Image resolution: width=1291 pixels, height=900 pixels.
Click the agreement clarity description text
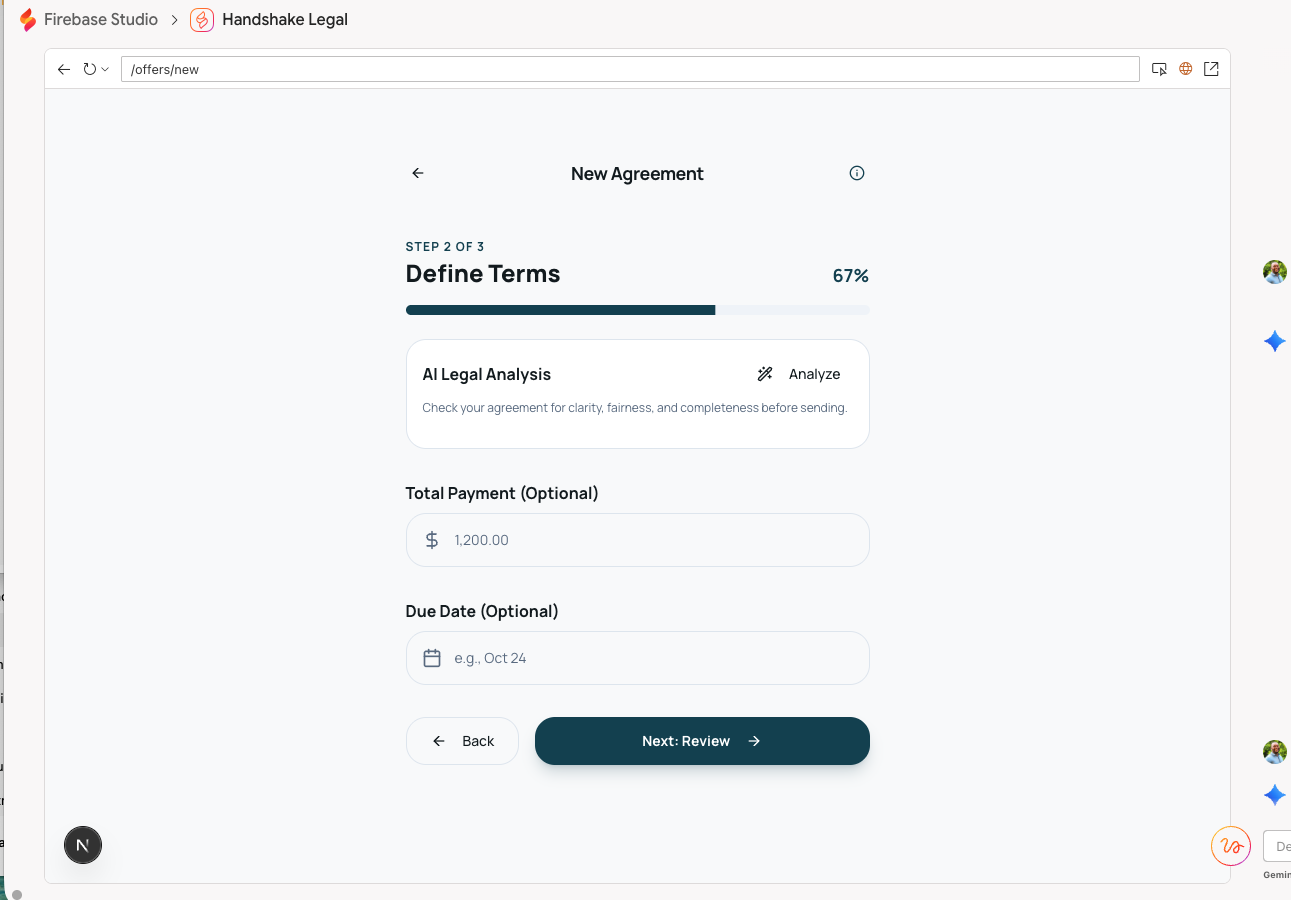coord(635,408)
